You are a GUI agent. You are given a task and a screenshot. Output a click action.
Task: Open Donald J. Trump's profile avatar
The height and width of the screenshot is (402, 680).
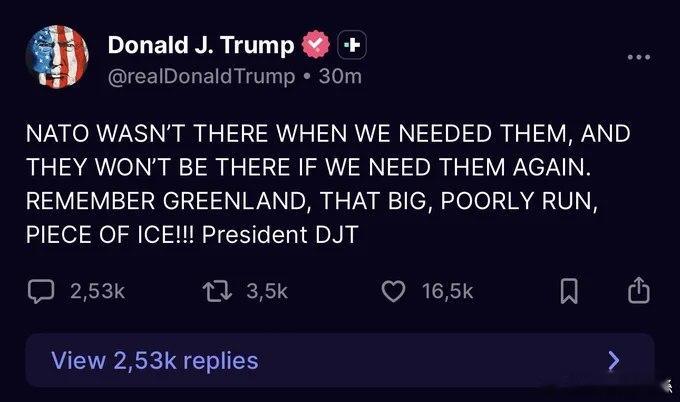pos(57,57)
